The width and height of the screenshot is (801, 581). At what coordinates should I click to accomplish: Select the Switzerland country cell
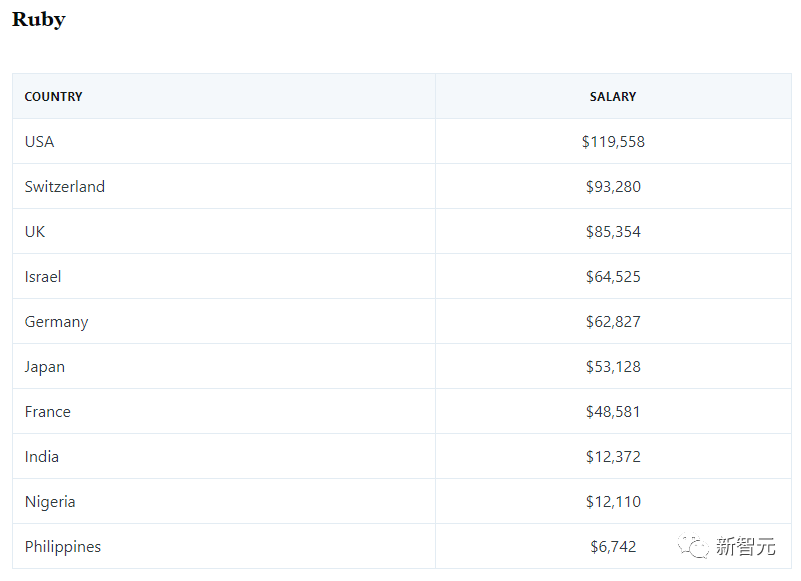(65, 187)
